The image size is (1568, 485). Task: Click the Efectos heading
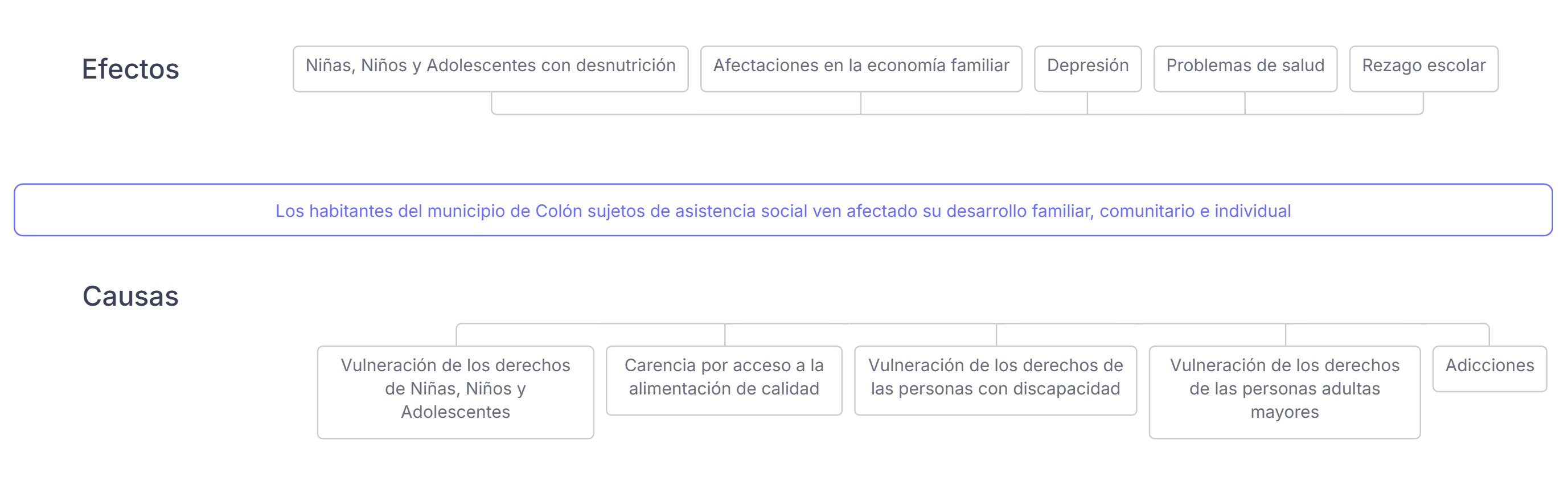[130, 69]
